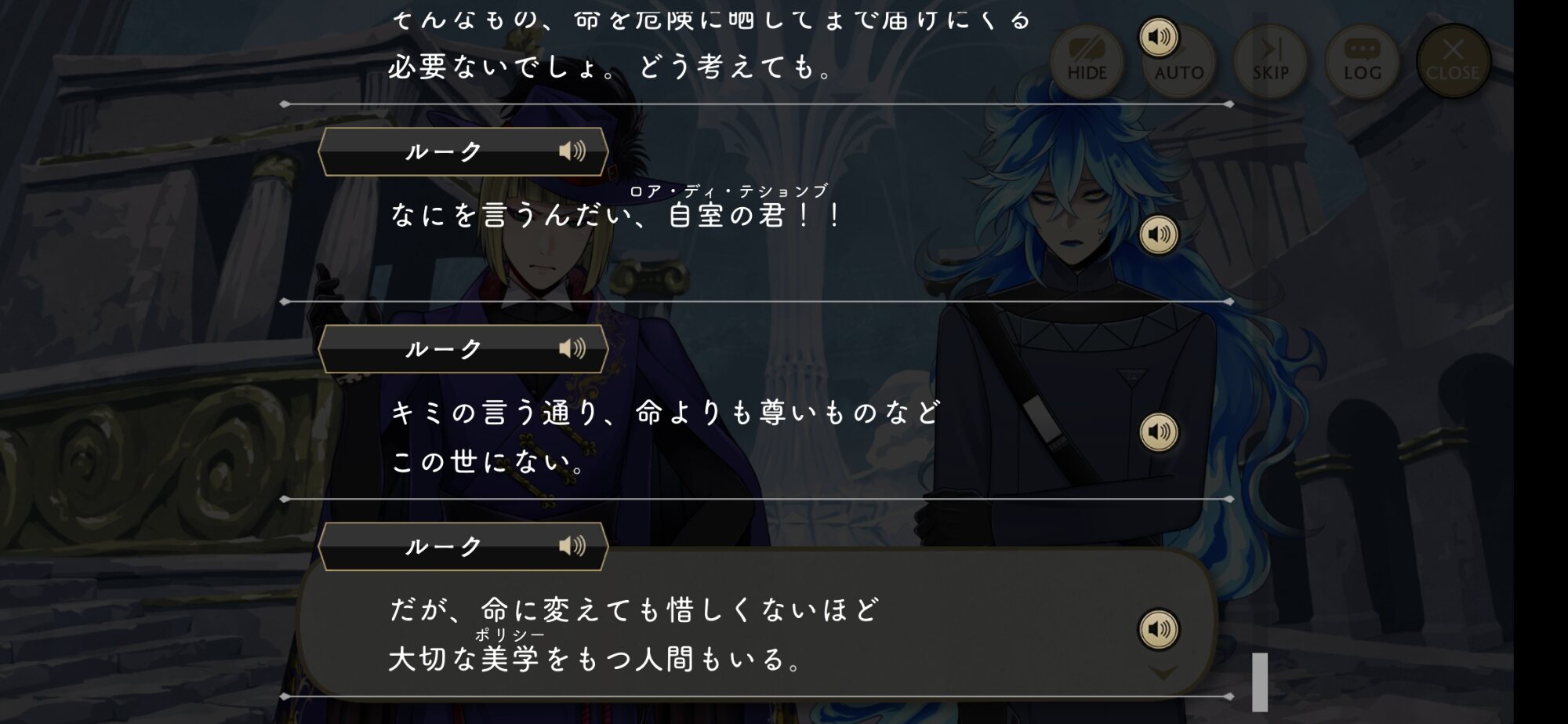Tap the speaker icon above the AUTO button
This screenshot has height=724, width=1568.
point(1159,37)
